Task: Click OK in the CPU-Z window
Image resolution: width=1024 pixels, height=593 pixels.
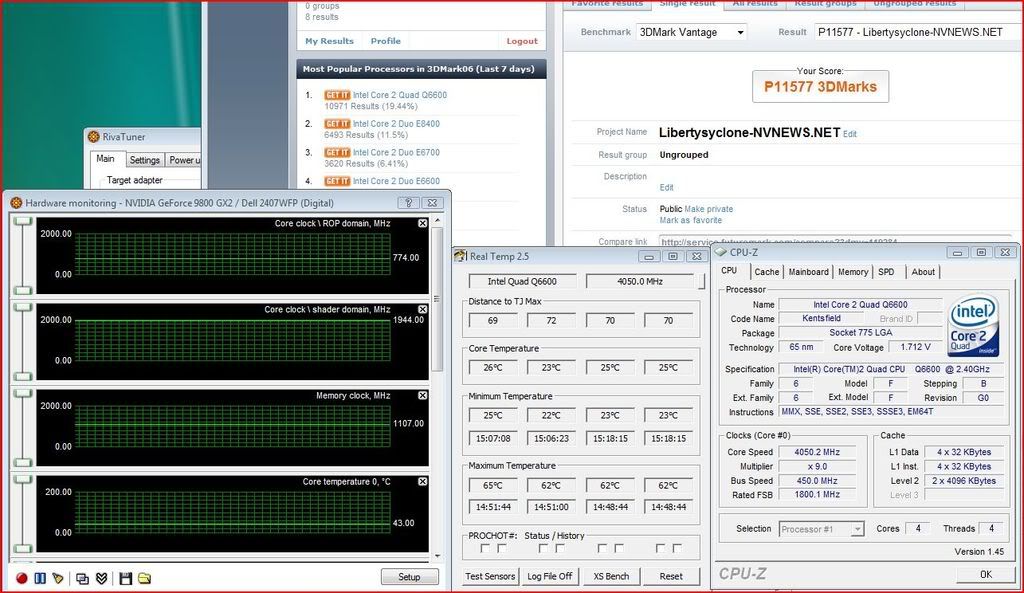Action: click(x=985, y=575)
